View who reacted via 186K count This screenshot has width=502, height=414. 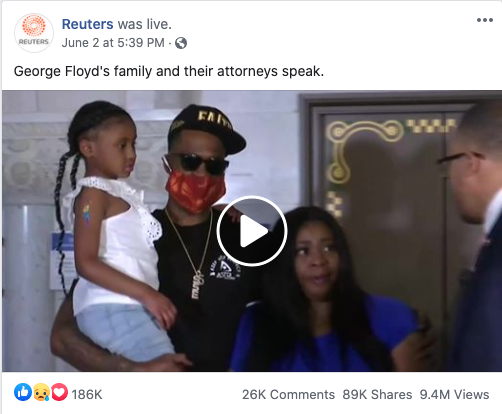pyautogui.click(x=87, y=395)
